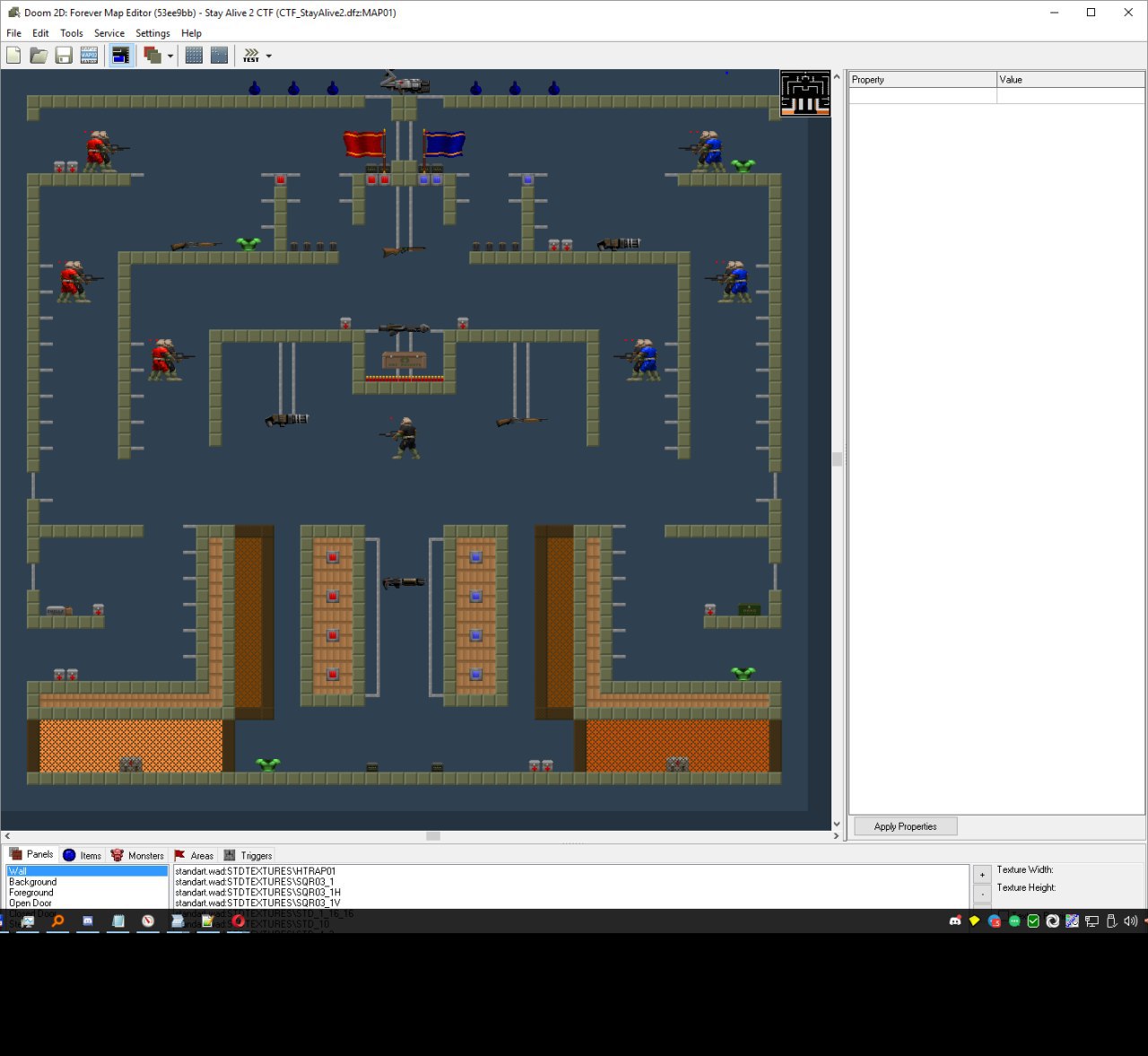The height and width of the screenshot is (1056, 1148).
Task: Open the Help menu
Action: click(191, 33)
